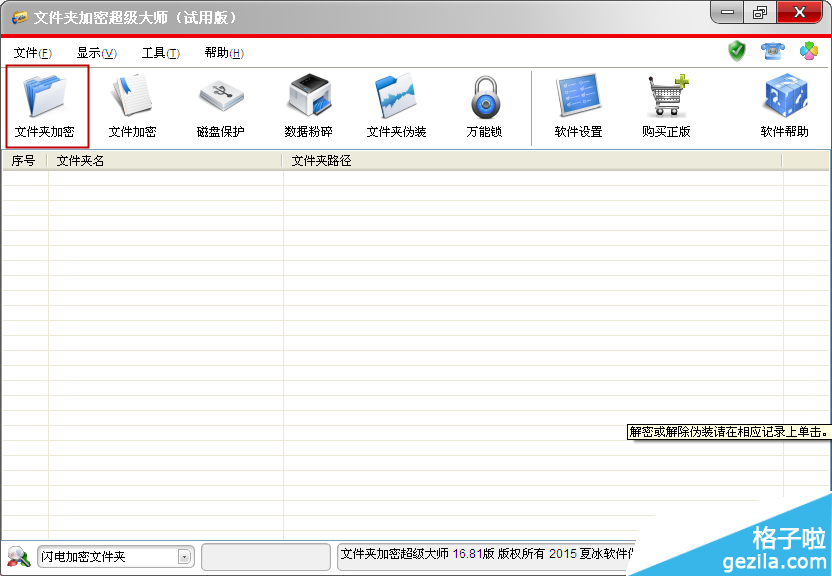Click the 文件夹加密超级大师 16.81版 copyright text
This screenshot has height=576, width=832.
[487, 554]
